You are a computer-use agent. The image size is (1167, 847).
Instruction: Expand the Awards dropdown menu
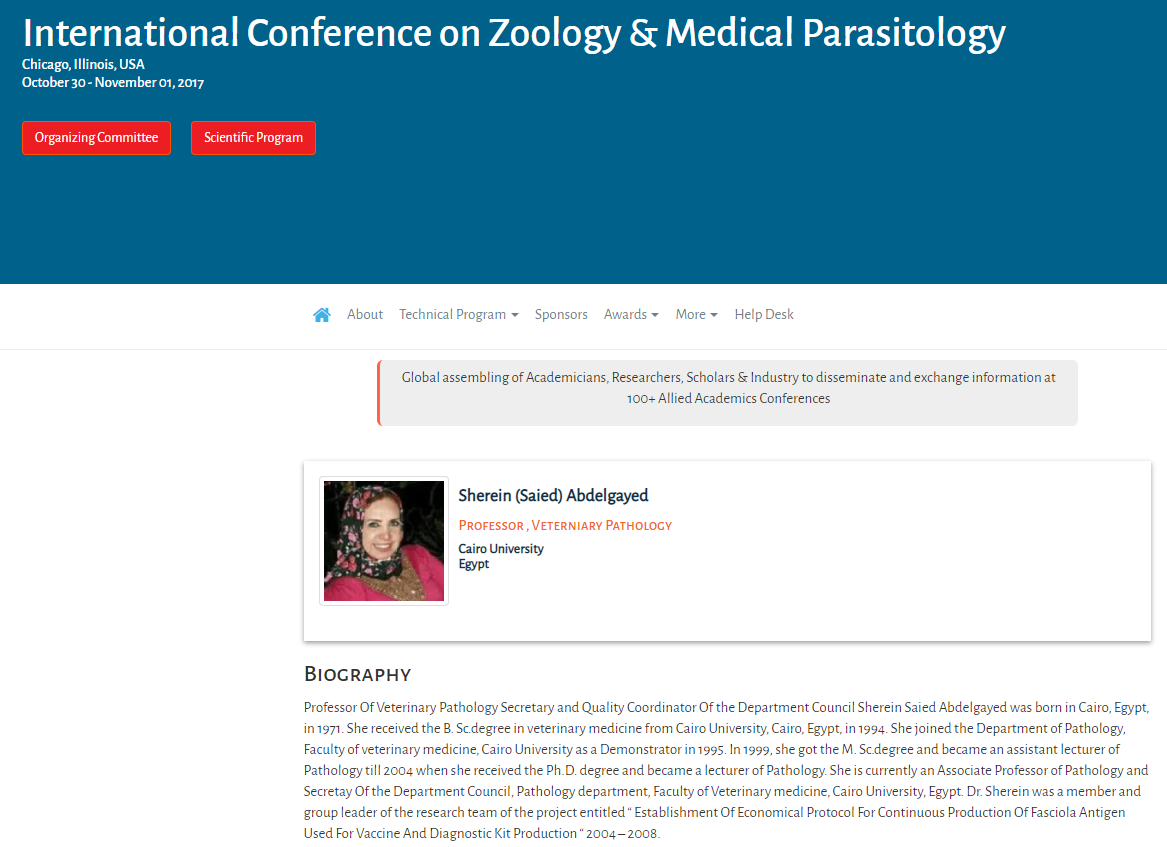631,315
